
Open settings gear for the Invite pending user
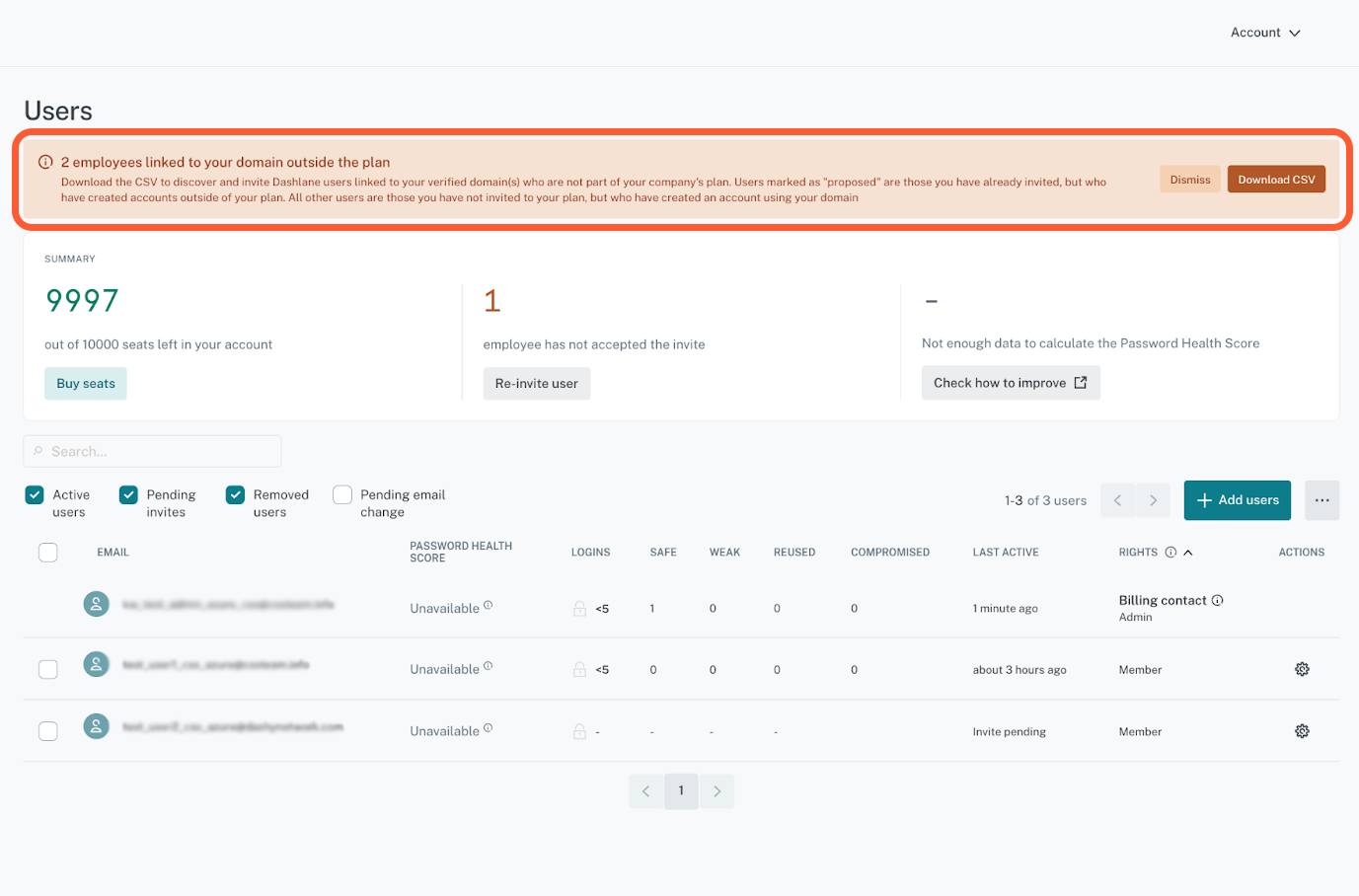1302,731
